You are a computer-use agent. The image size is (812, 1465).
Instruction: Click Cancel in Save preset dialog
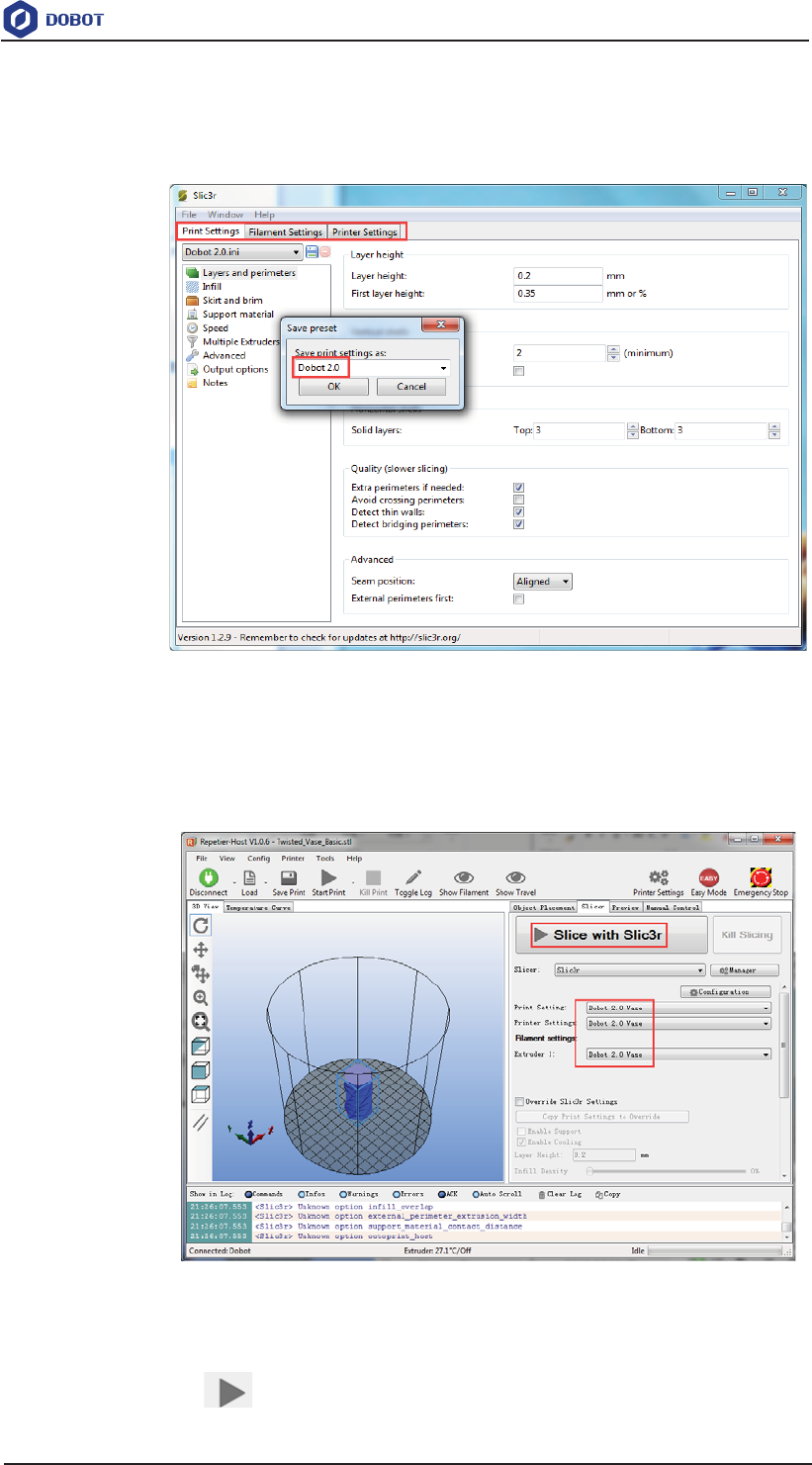410,388
